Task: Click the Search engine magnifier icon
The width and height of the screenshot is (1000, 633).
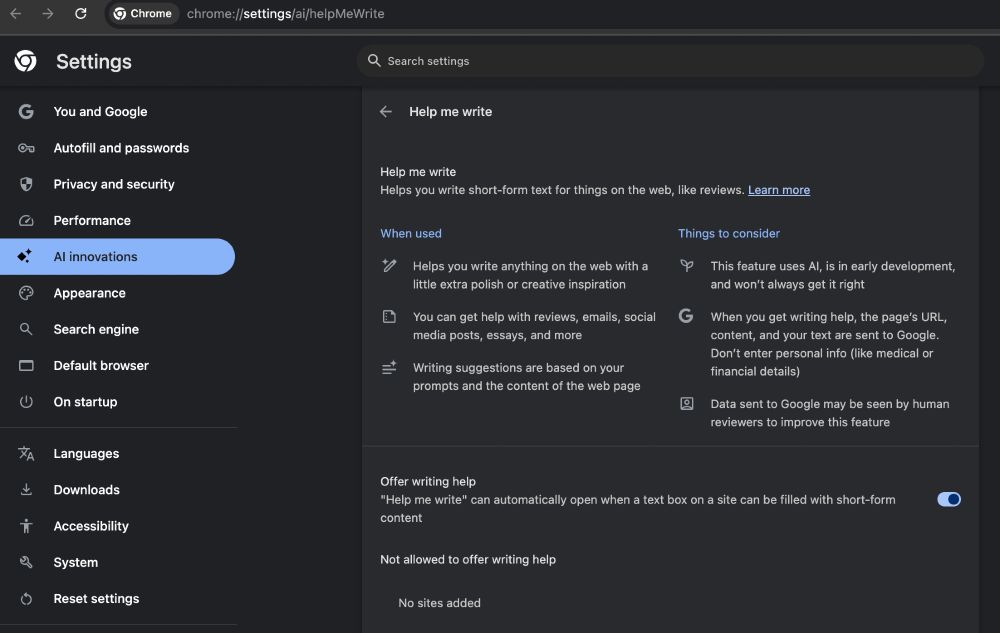Action: tap(26, 330)
